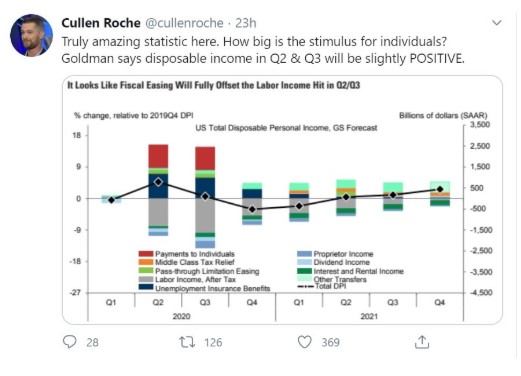Open the share upload icon
Screen dimensions: 521x376
pyautogui.click(x=422, y=342)
